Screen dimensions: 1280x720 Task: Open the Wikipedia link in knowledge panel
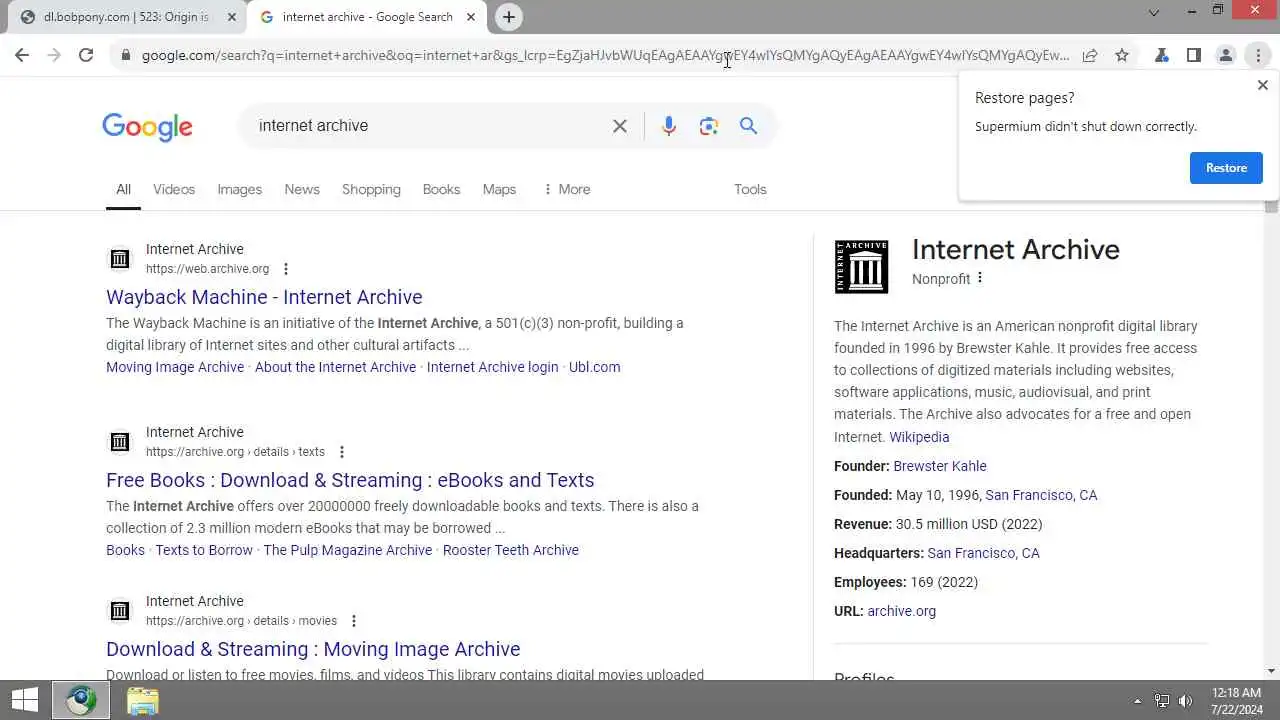[x=919, y=437]
